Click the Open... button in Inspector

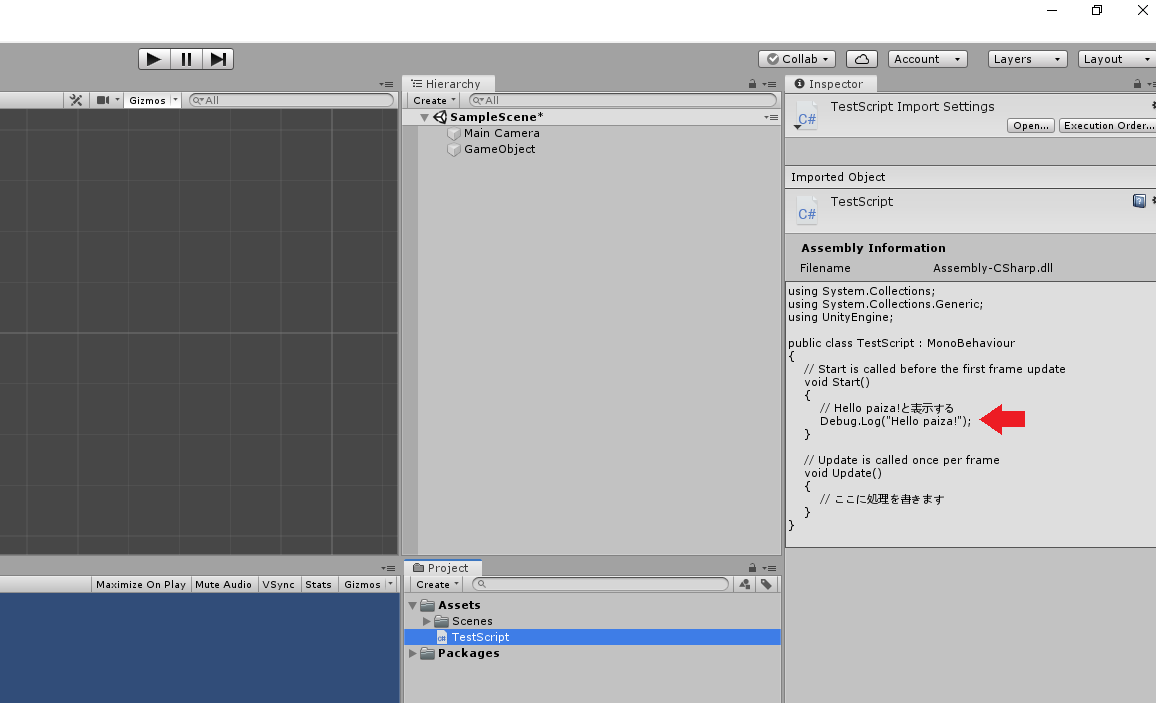(x=1031, y=126)
